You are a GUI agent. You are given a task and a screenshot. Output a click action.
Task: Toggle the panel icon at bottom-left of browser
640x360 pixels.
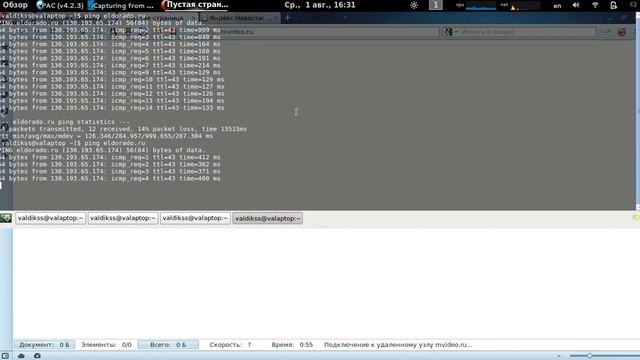tap(5, 356)
